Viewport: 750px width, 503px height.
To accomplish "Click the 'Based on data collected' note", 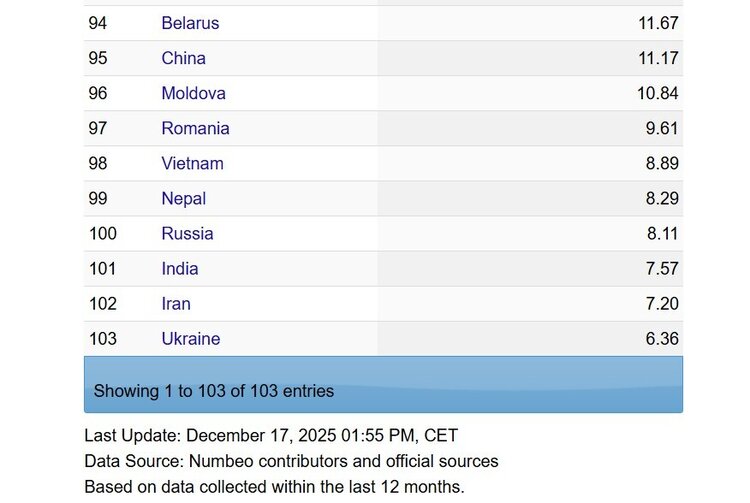I will pyautogui.click(x=274, y=486).
